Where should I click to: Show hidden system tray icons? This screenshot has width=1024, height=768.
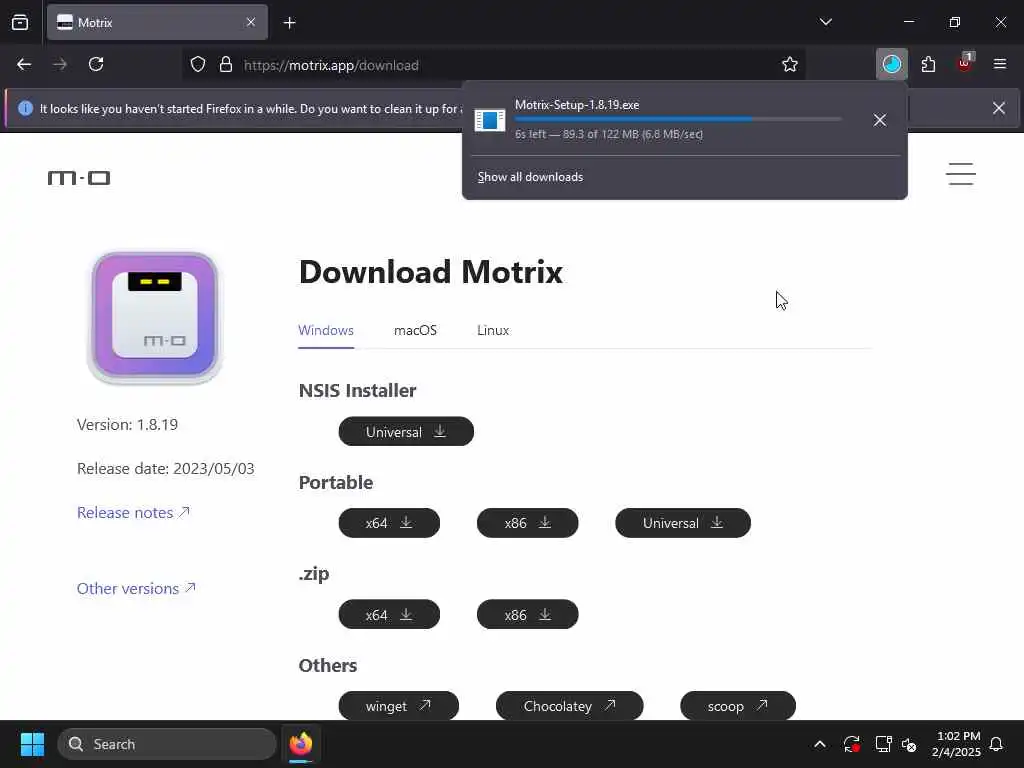click(820, 744)
